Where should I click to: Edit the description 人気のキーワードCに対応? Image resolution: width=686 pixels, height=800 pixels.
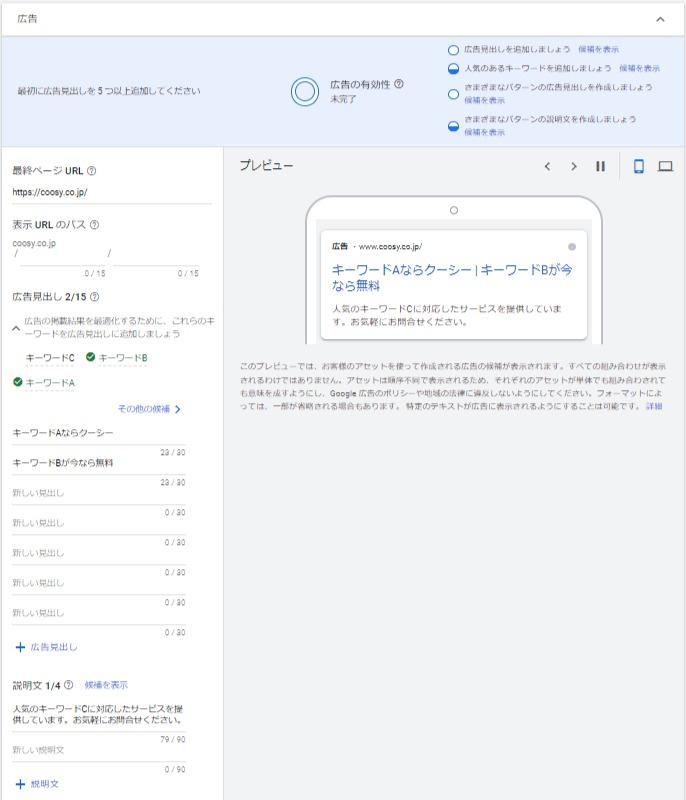[98, 714]
